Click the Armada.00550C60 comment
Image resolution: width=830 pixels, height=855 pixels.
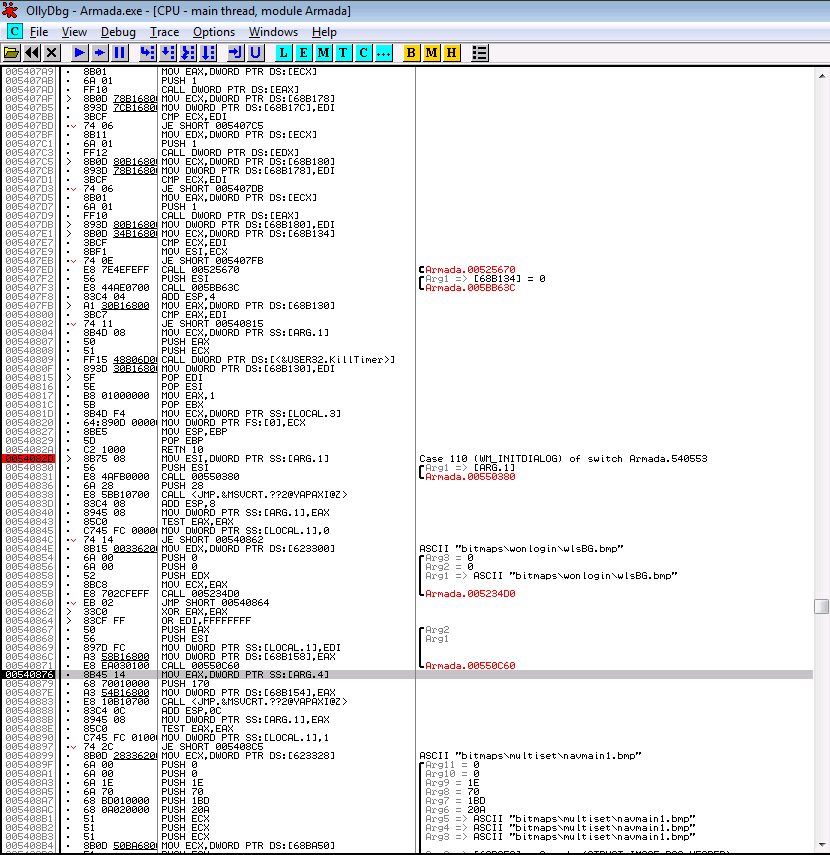pyautogui.click(x=470, y=666)
